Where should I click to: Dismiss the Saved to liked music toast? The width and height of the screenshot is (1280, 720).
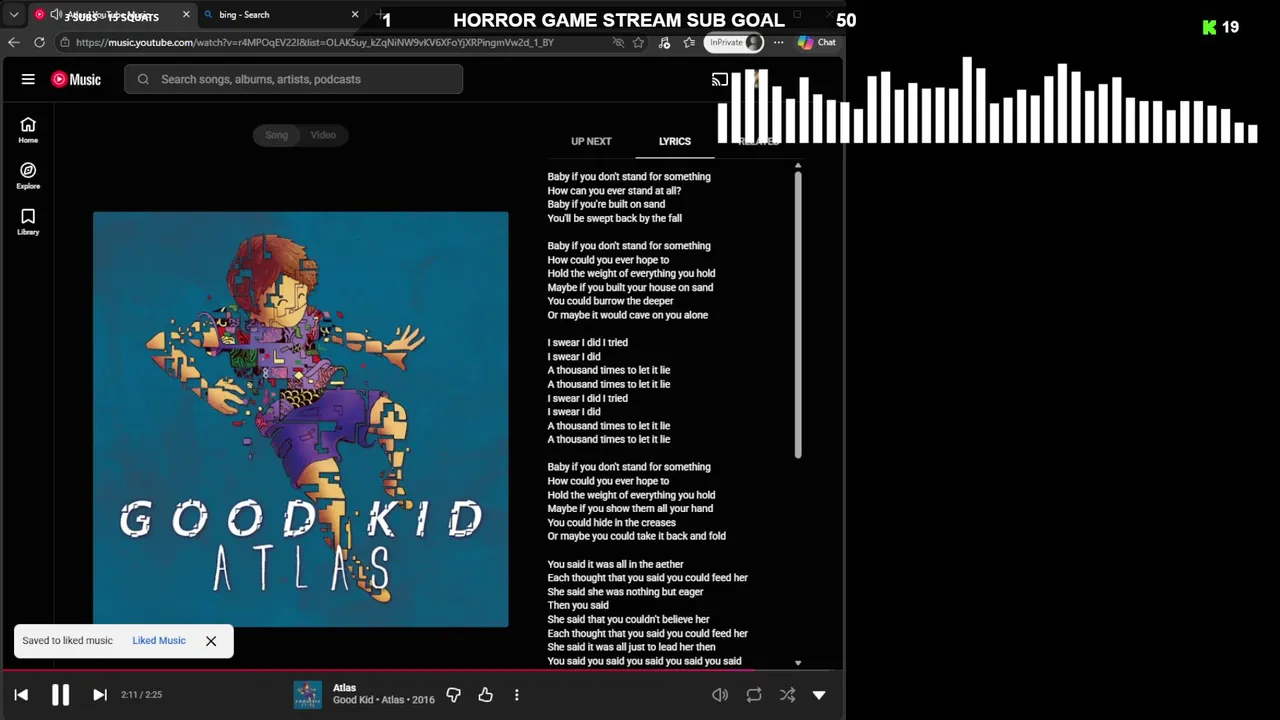[x=211, y=641]
